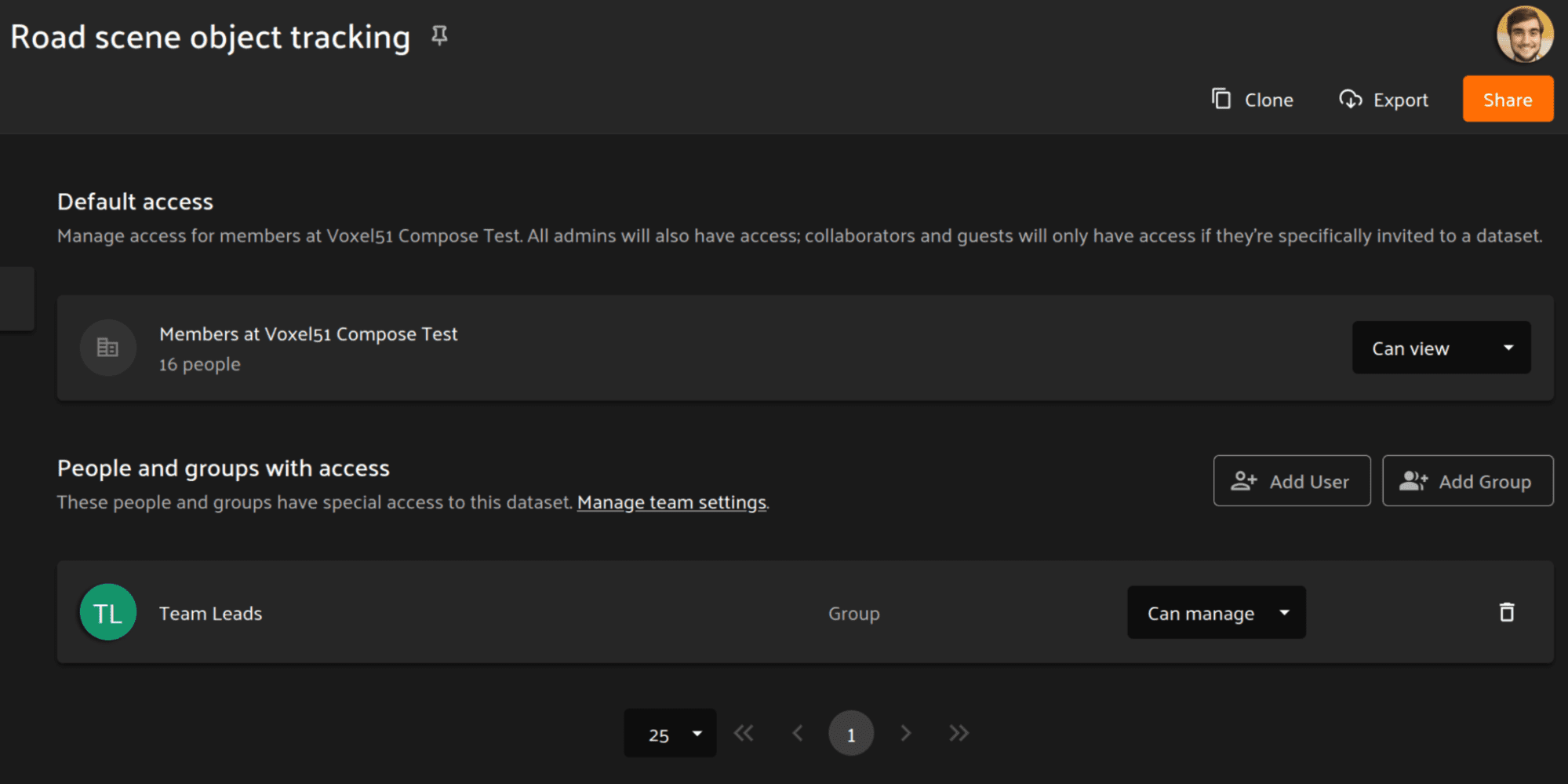
Task: Add a user to the dataset
Action: click(x=1292, y=481)
